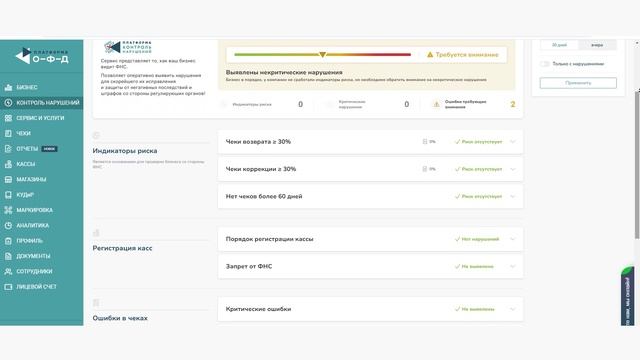Click the Требуется внимание status label
Screen dimensions: 640x360
[x=467, y=55]
